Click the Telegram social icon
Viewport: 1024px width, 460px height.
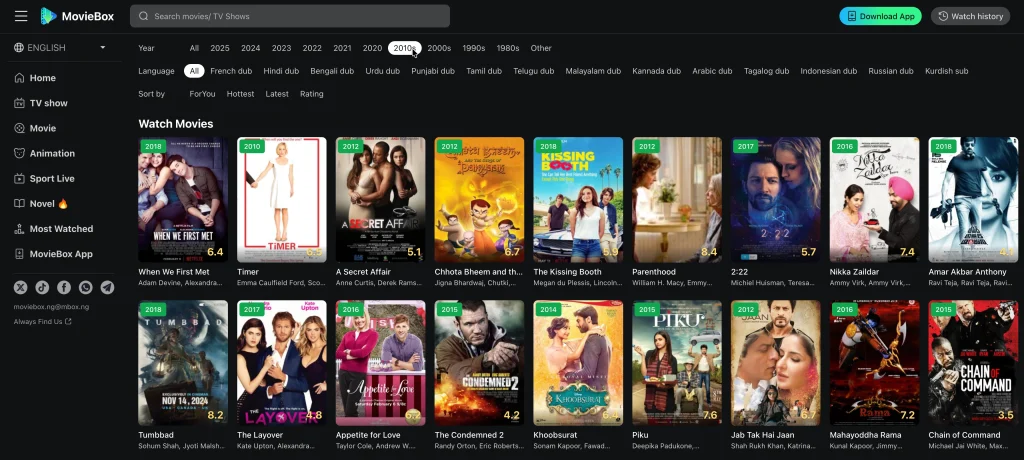107,287
